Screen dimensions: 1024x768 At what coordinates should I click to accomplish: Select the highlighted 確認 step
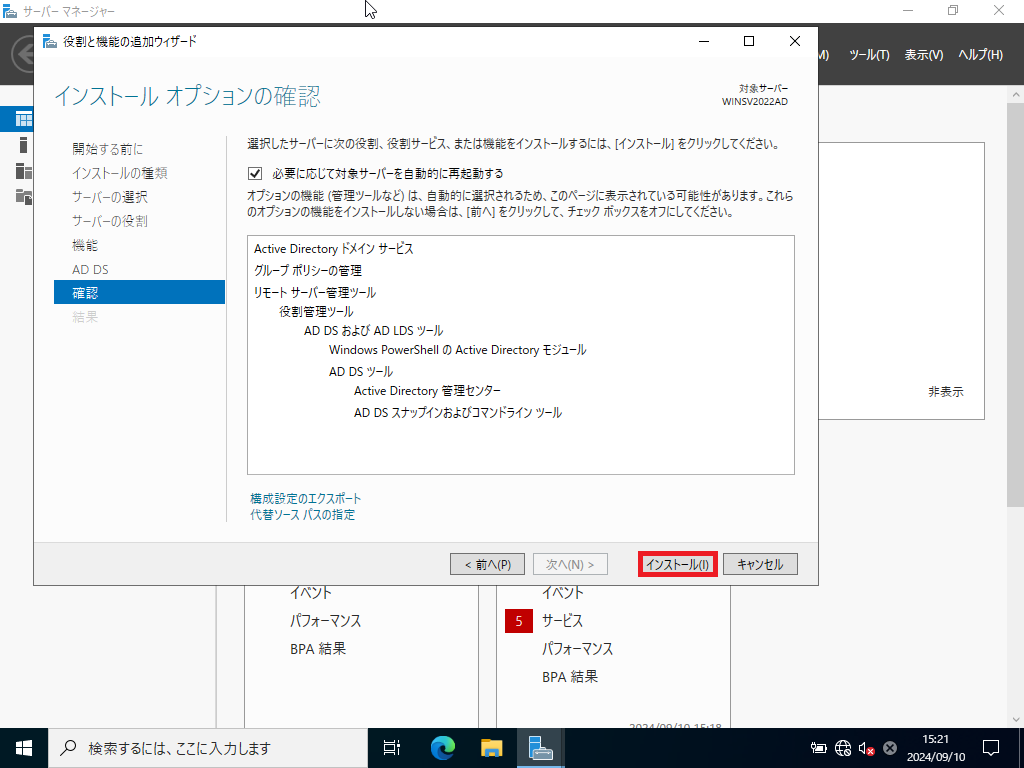pyautogui.click(x=139, y=293)
